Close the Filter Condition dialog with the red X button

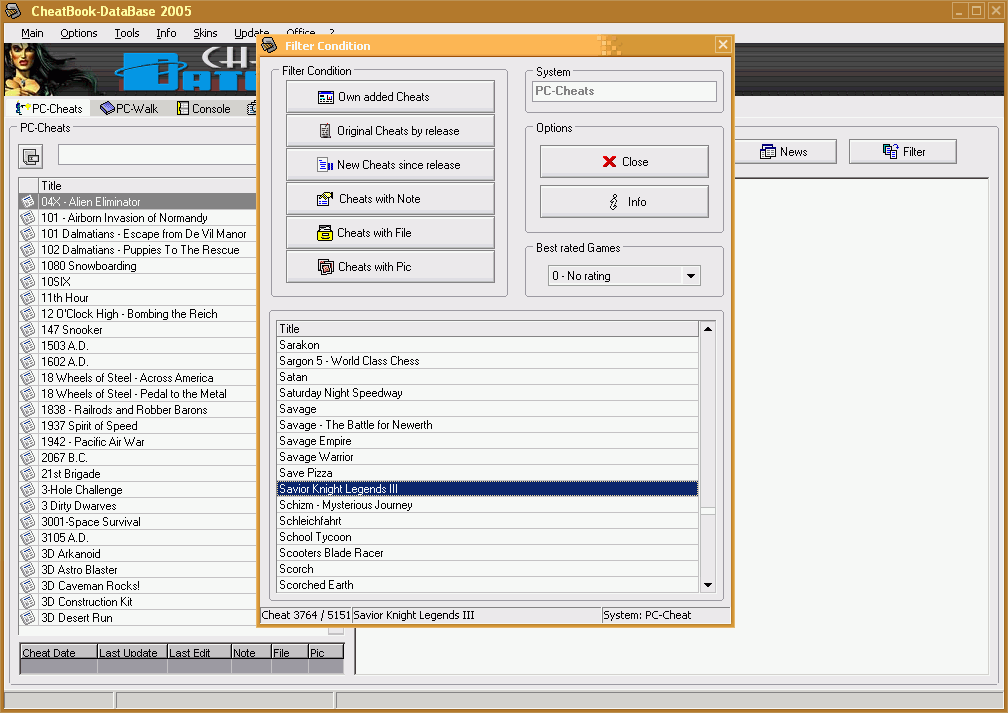624,162
